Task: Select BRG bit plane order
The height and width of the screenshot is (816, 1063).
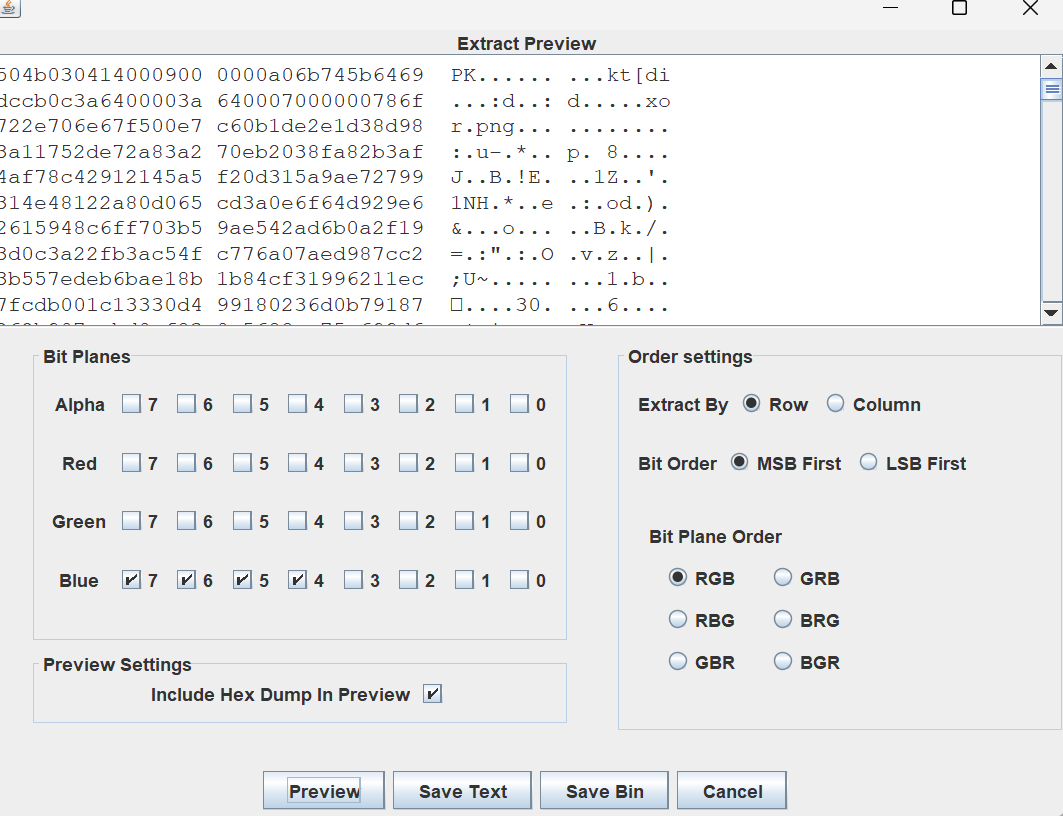Action: coord(782,619)
